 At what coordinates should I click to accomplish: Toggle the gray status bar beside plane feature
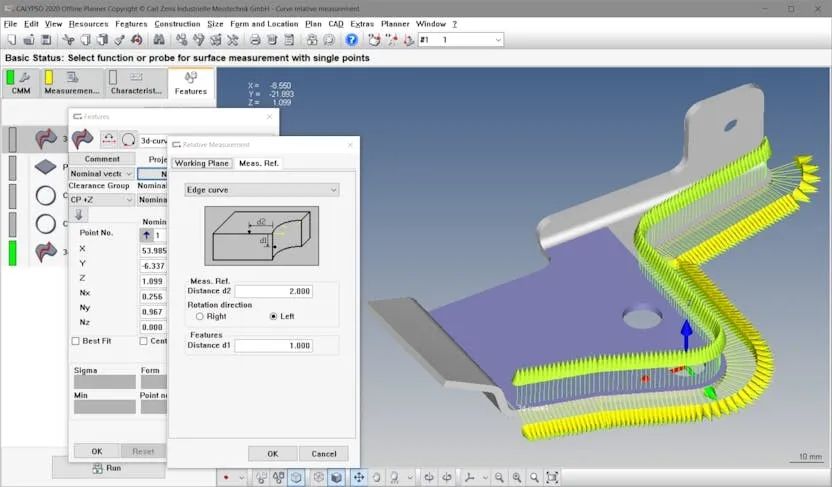pos(12,168)
